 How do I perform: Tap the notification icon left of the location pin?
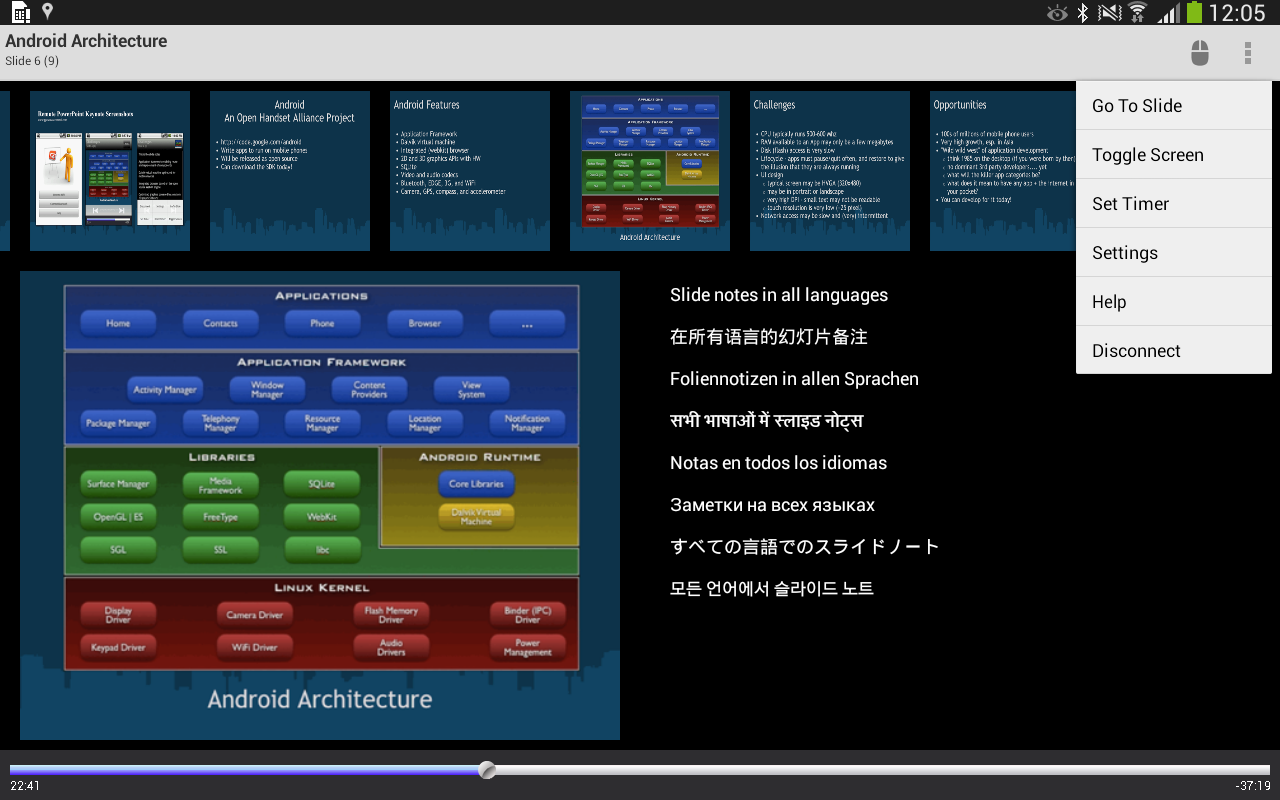pos(21,13)
